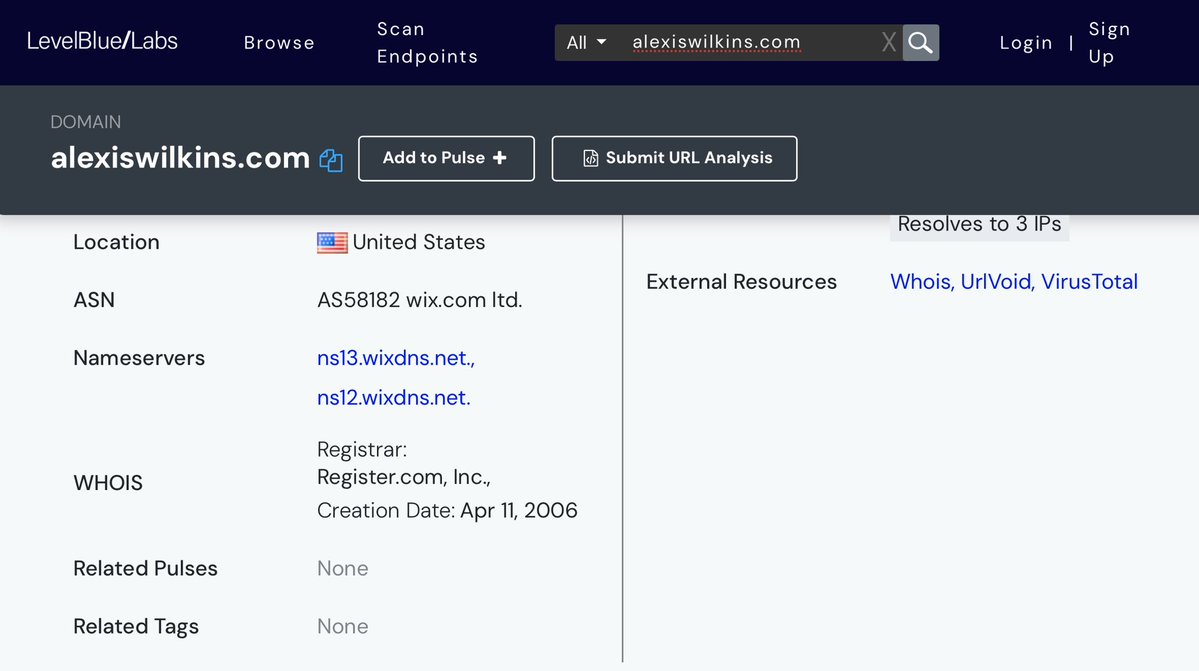Click the United States flag icon
Viewport: 1199px width, 671px height.
click(x=332, y=242)
